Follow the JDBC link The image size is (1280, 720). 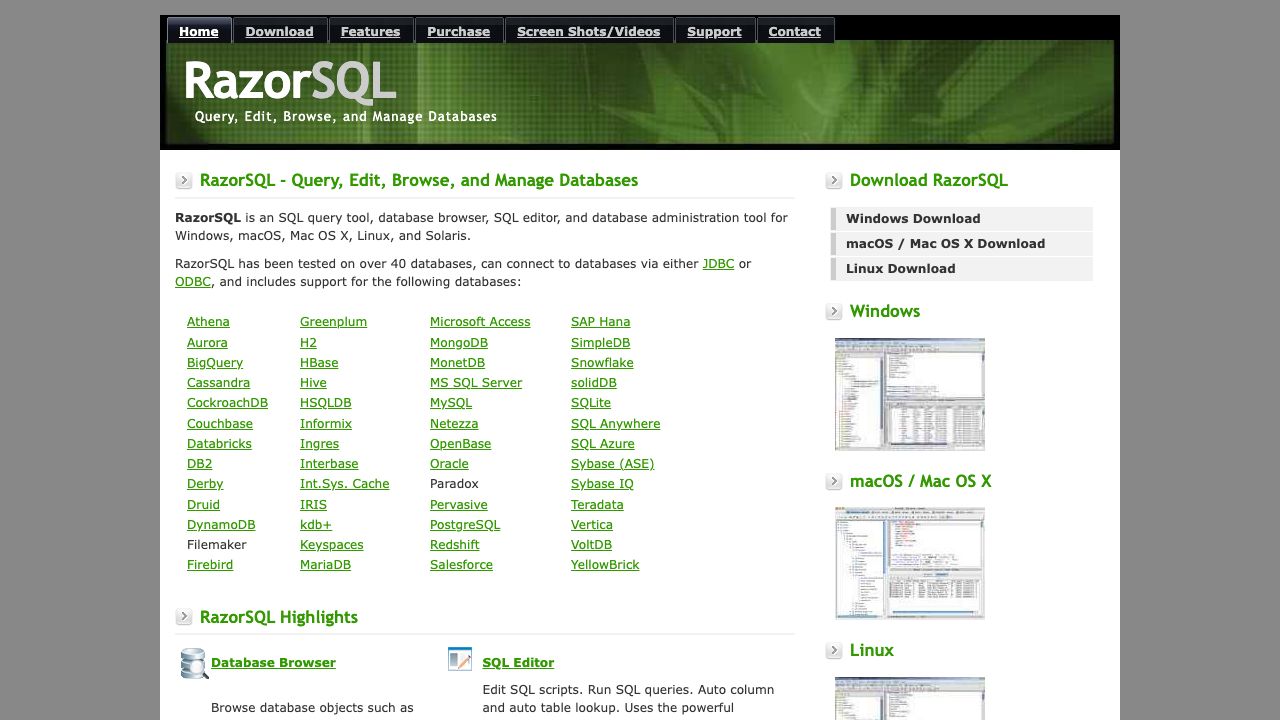coord(718,264)
